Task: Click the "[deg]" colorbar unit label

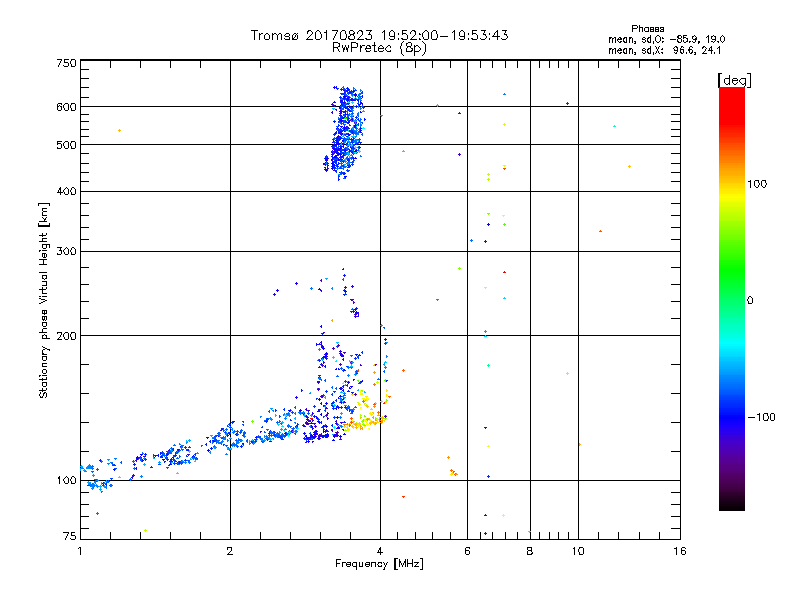Action: pos(734,80)
